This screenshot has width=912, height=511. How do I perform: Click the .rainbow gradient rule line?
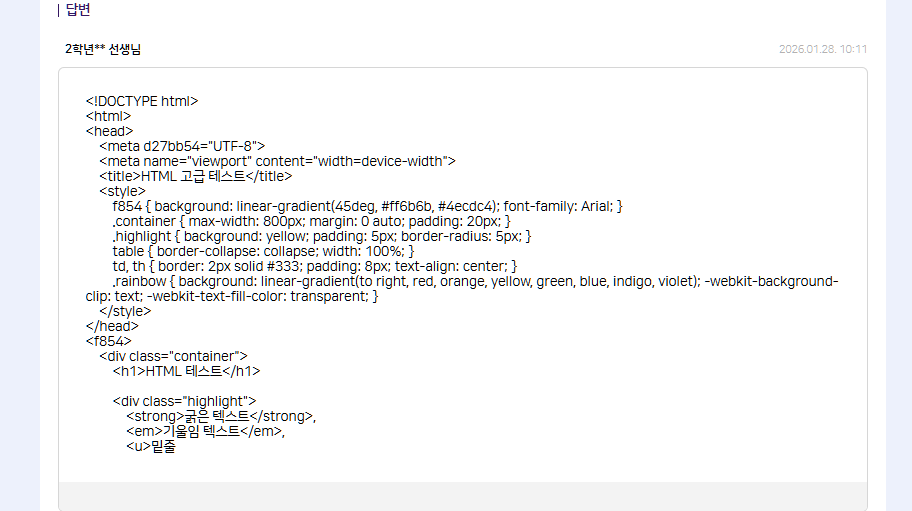pyautogui.click(x=475, y=281)
